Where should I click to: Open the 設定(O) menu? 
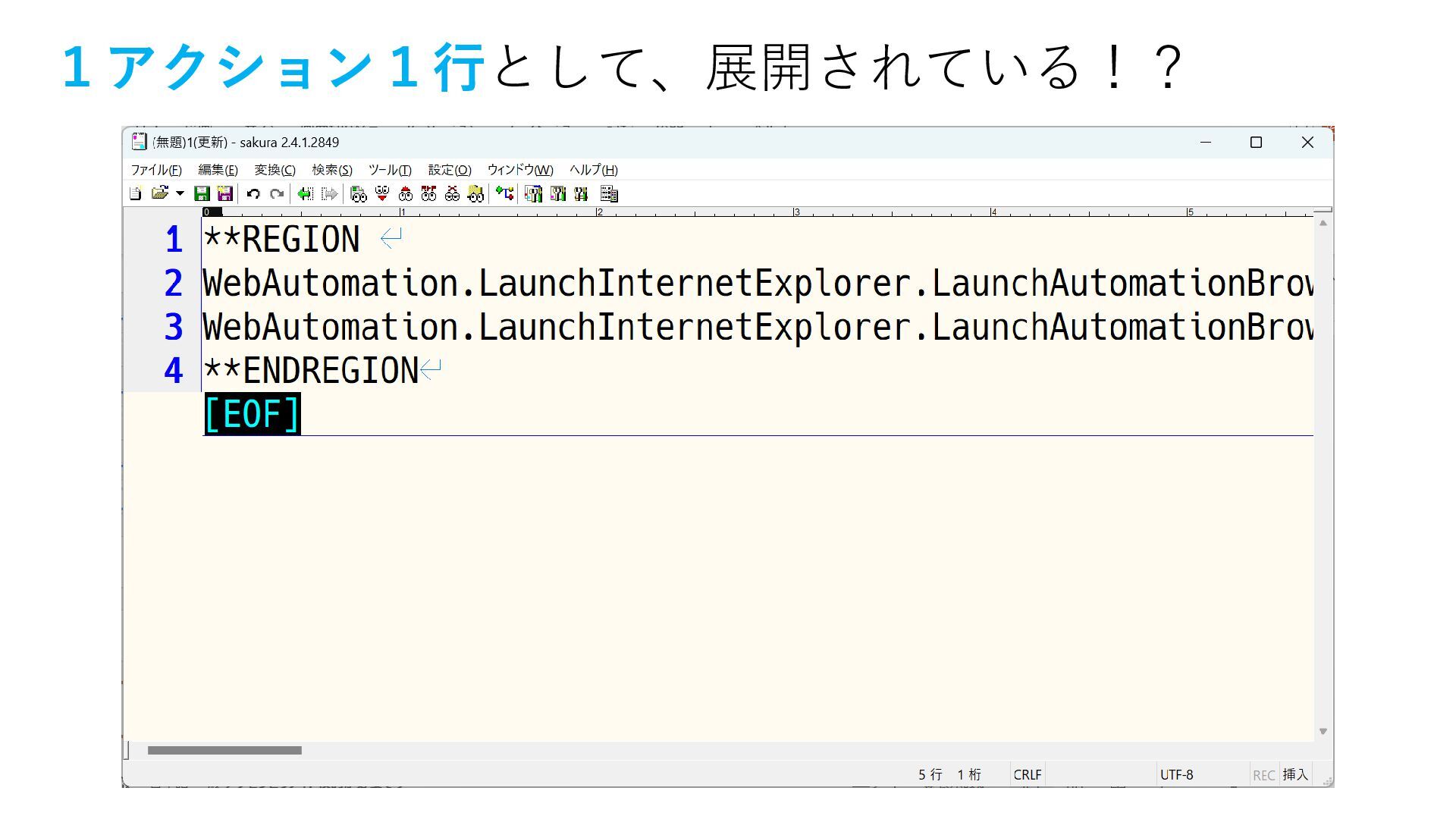[x=450, y=170]
